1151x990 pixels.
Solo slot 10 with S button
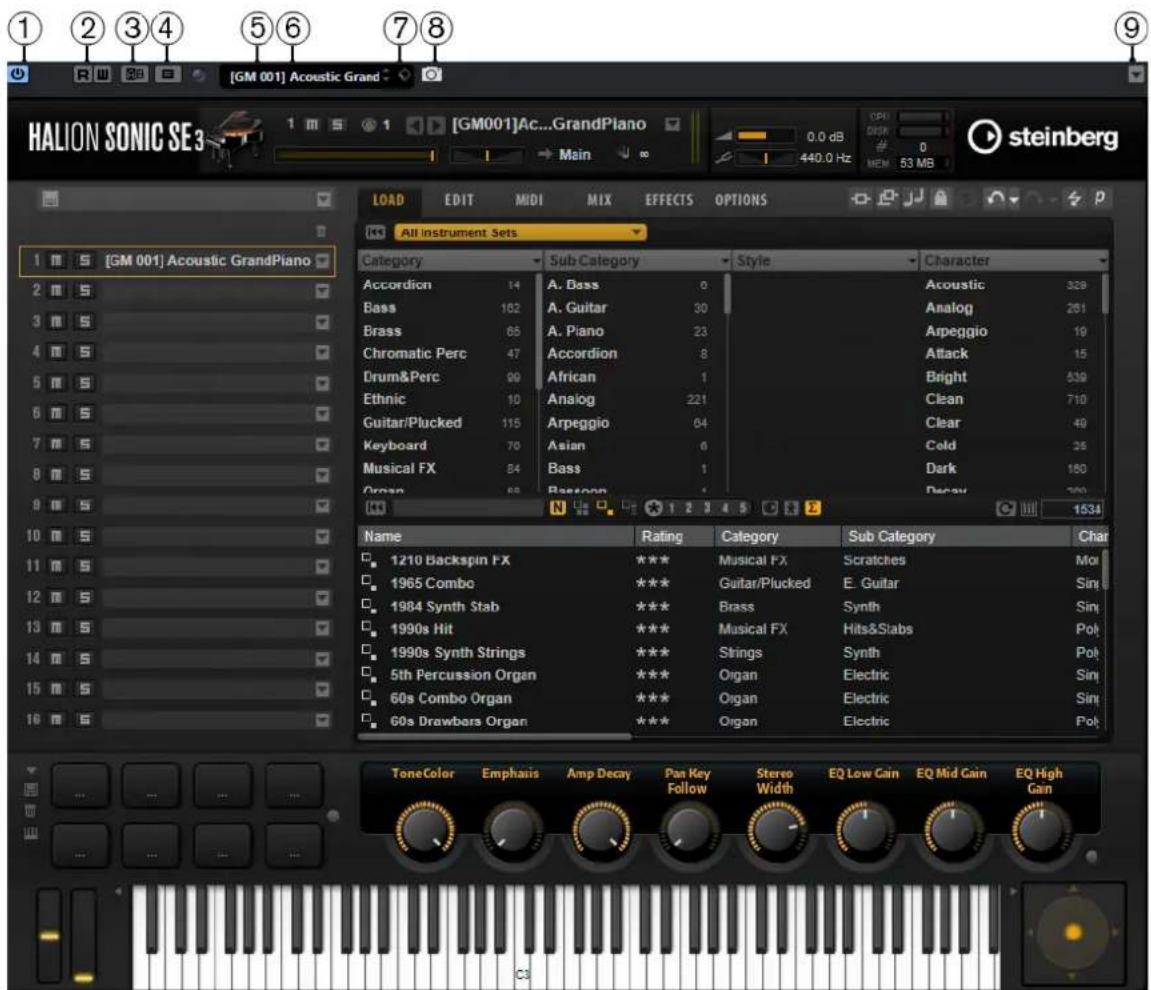[x=84, y=536]
